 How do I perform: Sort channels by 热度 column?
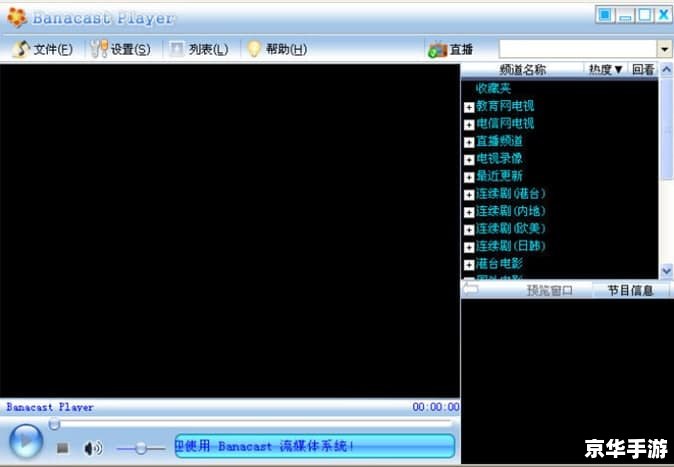pos(605,70)
